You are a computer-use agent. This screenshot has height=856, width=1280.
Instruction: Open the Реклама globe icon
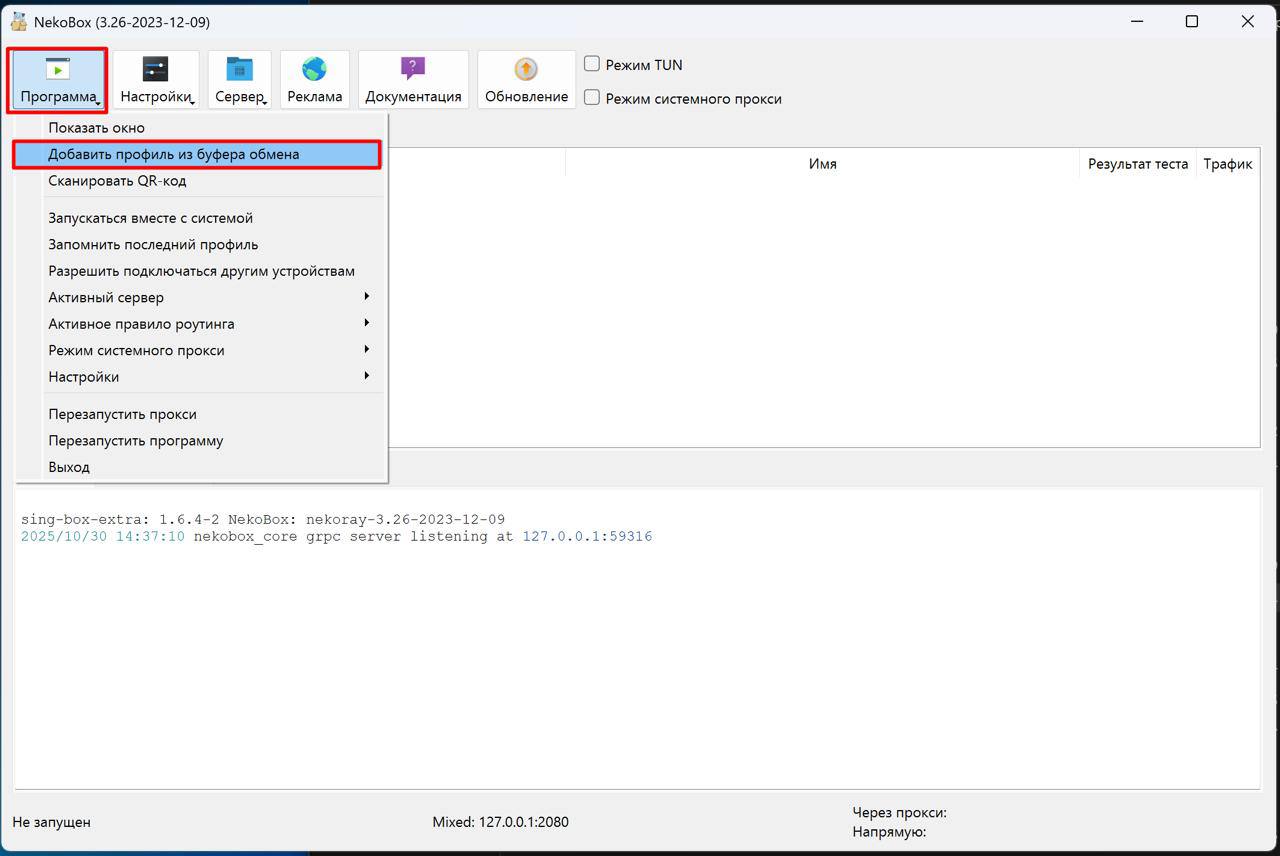pos(314,70)
